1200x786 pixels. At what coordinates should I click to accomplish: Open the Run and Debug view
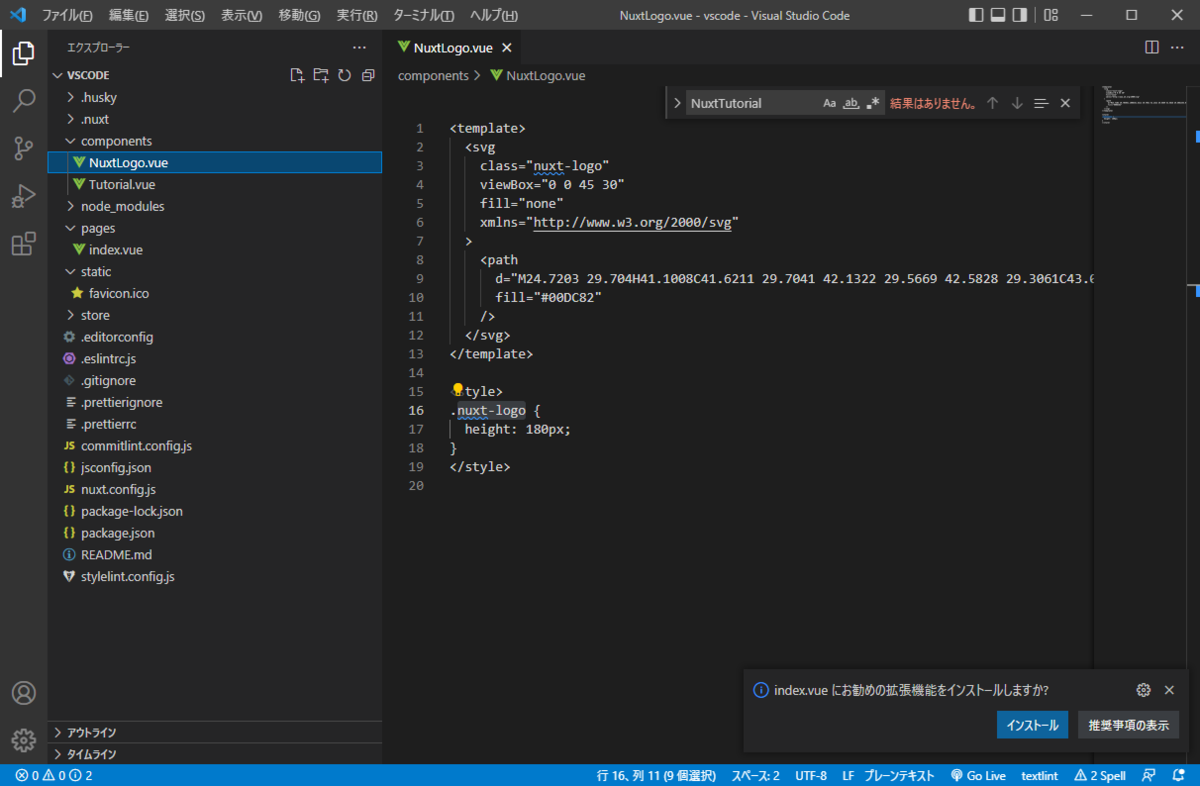[x=23, y=196]
